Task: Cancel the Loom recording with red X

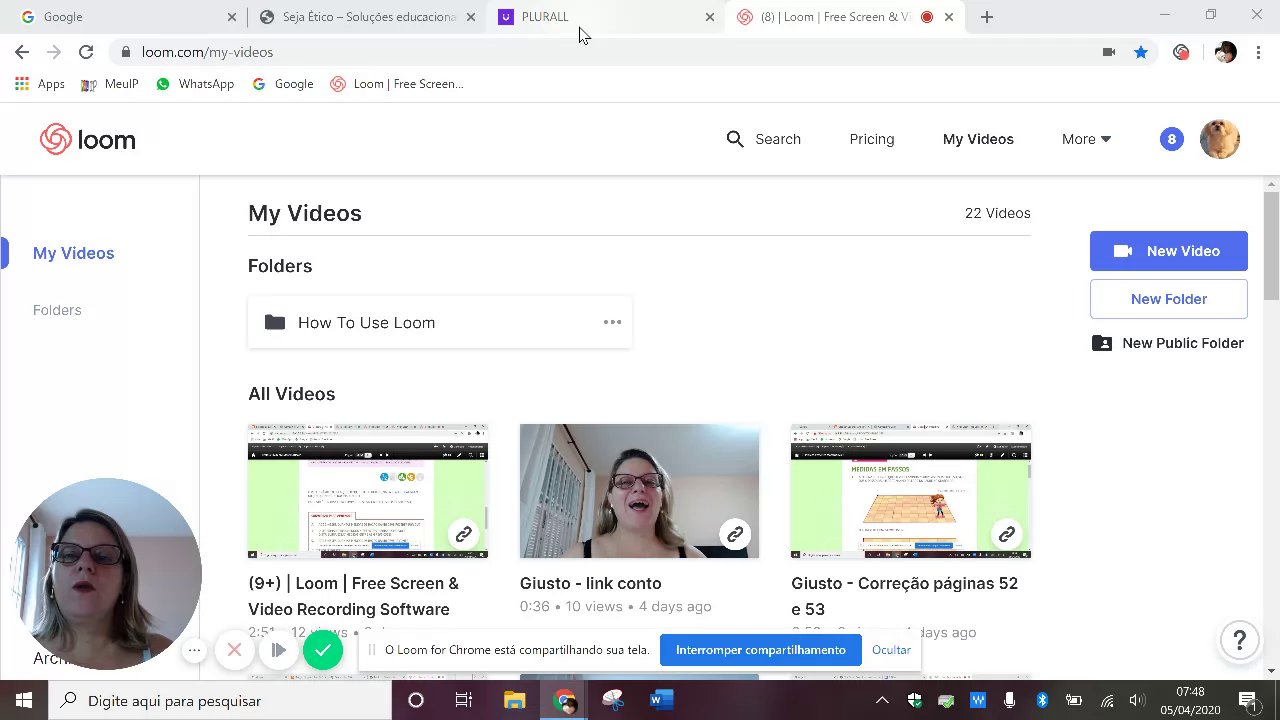Action: [x=234, y=651]
